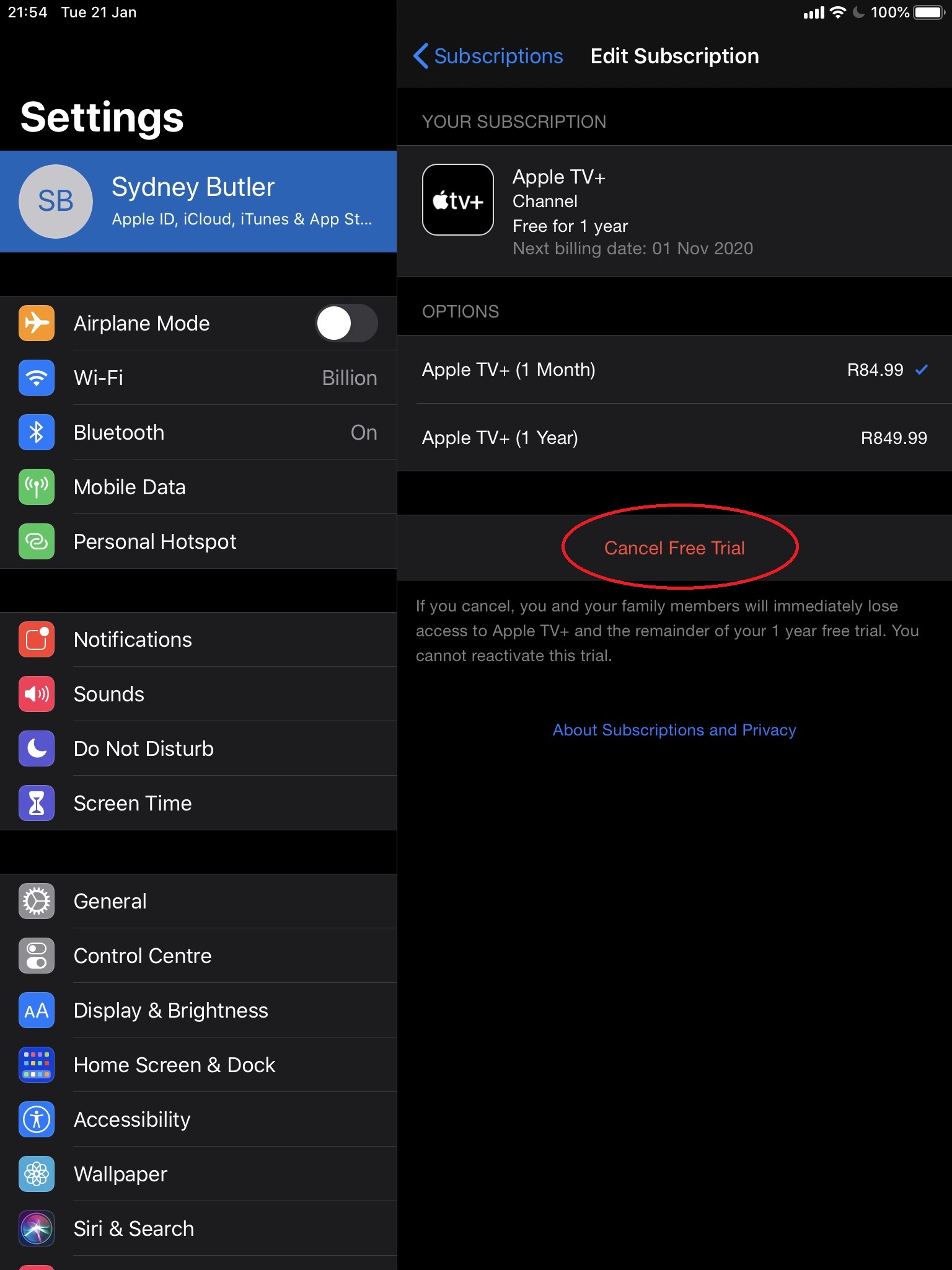Tap the Display & Brightness AA icon
Screen dimensions: 952x1270
click(x=37, y=1010)
